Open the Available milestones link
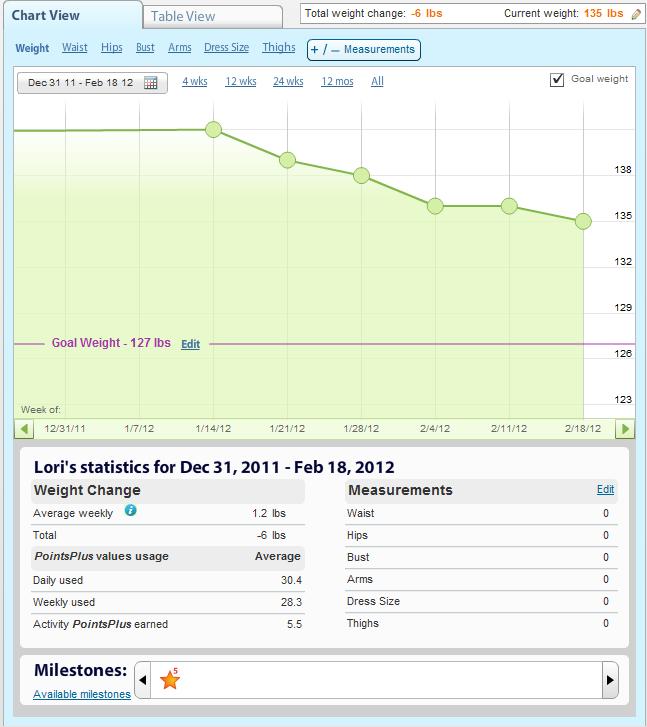The height and width of the screenshot is (727, 647). [81, 694]
